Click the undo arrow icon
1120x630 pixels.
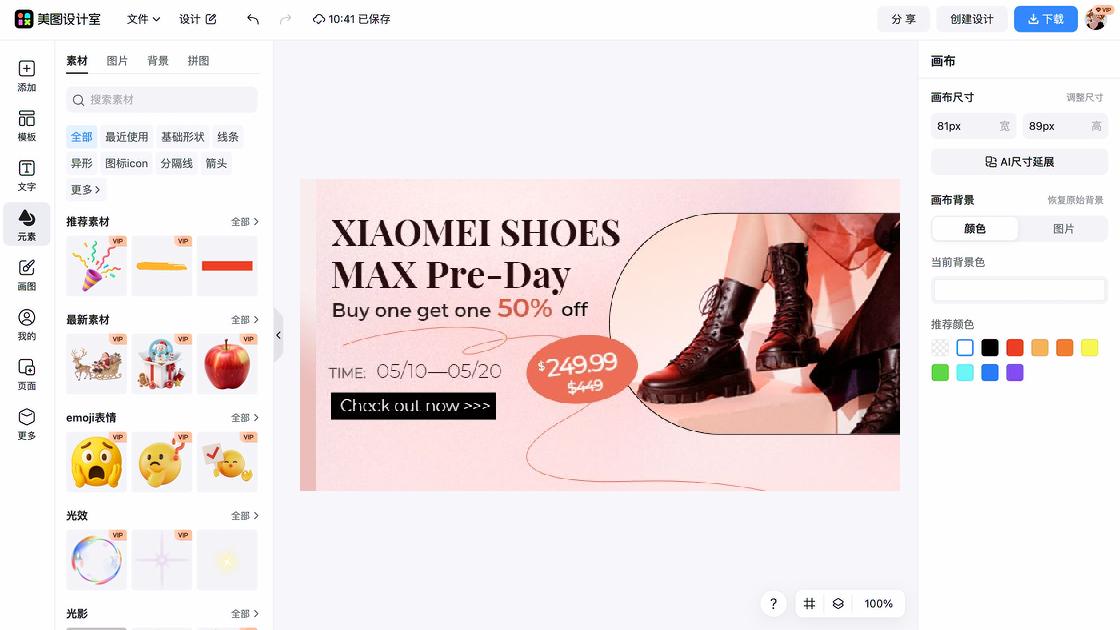[x=253, y=19]
